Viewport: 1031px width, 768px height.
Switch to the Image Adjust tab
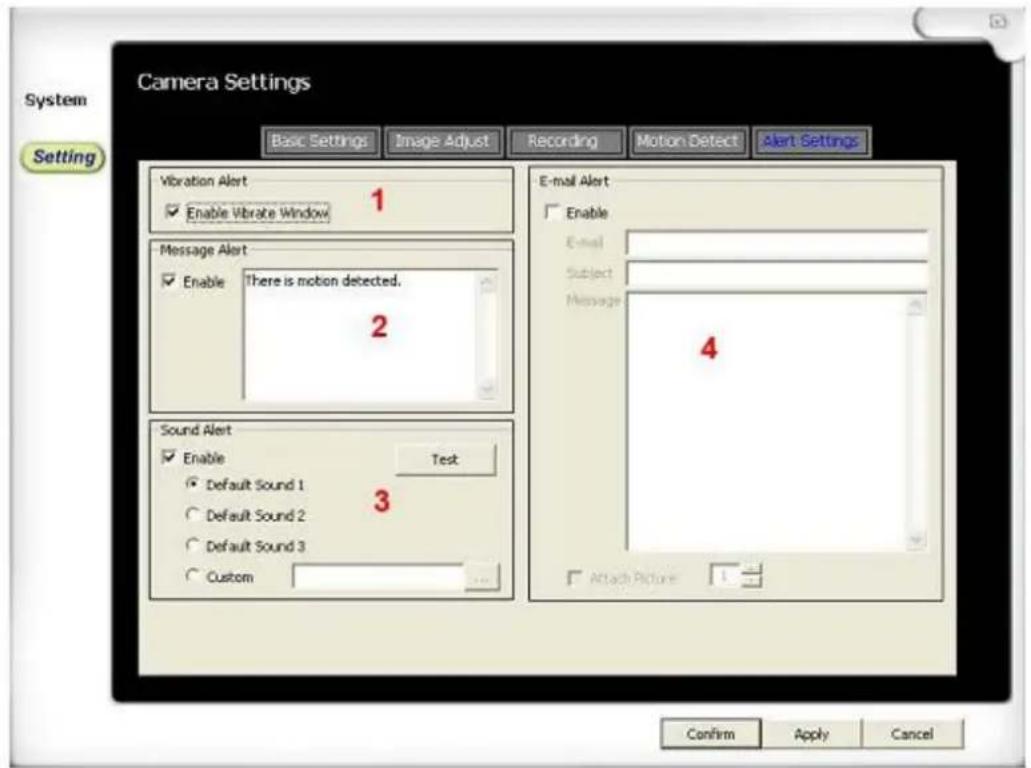pyautogui.click(x=442, y=142)
